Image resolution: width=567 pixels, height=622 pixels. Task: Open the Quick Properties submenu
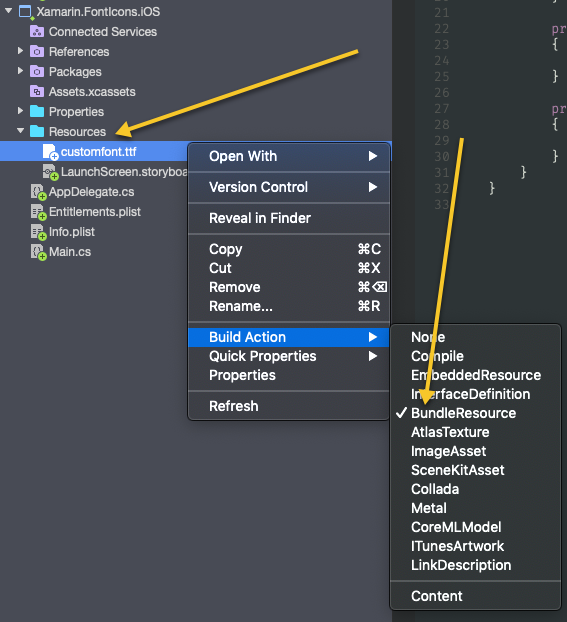289,356
